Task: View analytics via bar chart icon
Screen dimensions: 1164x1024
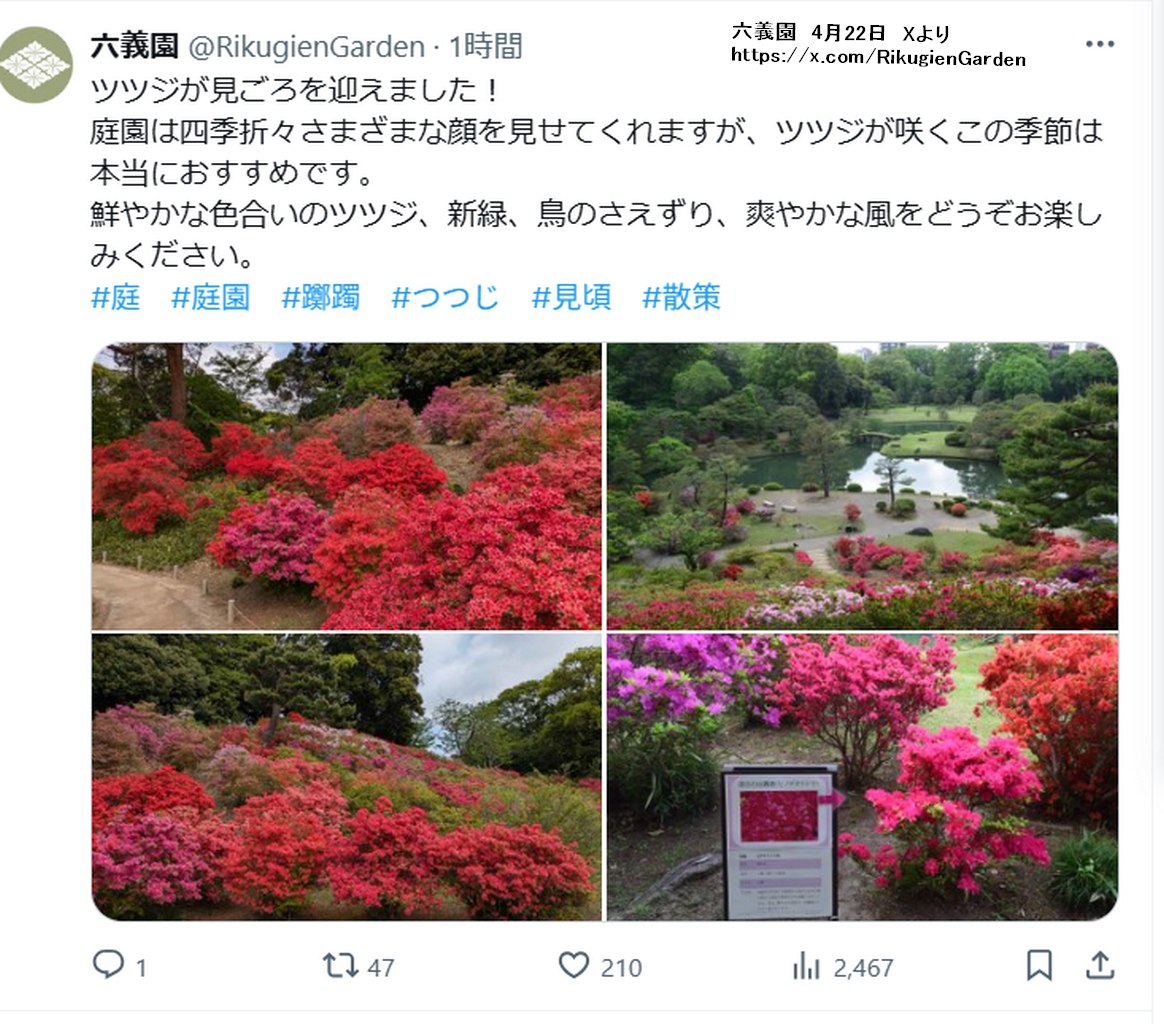Action: pyautogui.click(x=806, y=966)
